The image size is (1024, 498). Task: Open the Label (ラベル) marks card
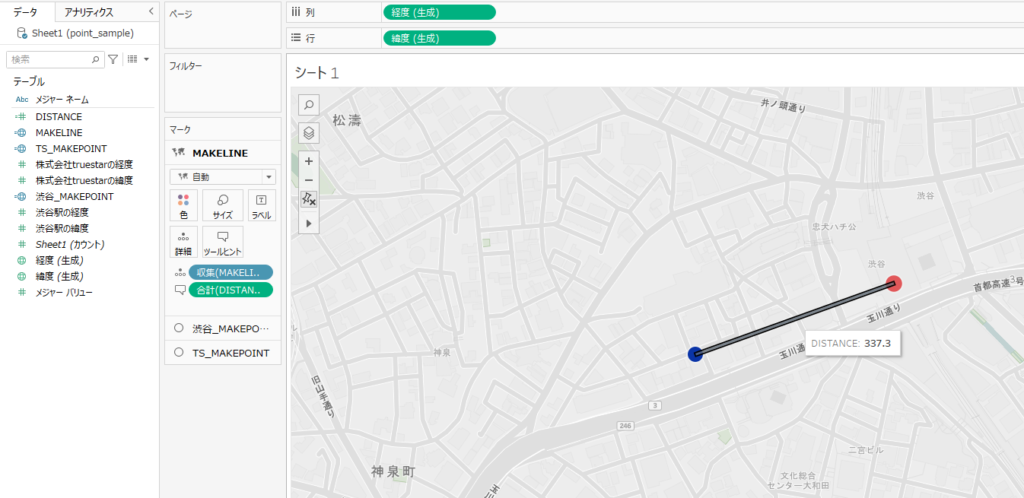(x=261, y=205)
